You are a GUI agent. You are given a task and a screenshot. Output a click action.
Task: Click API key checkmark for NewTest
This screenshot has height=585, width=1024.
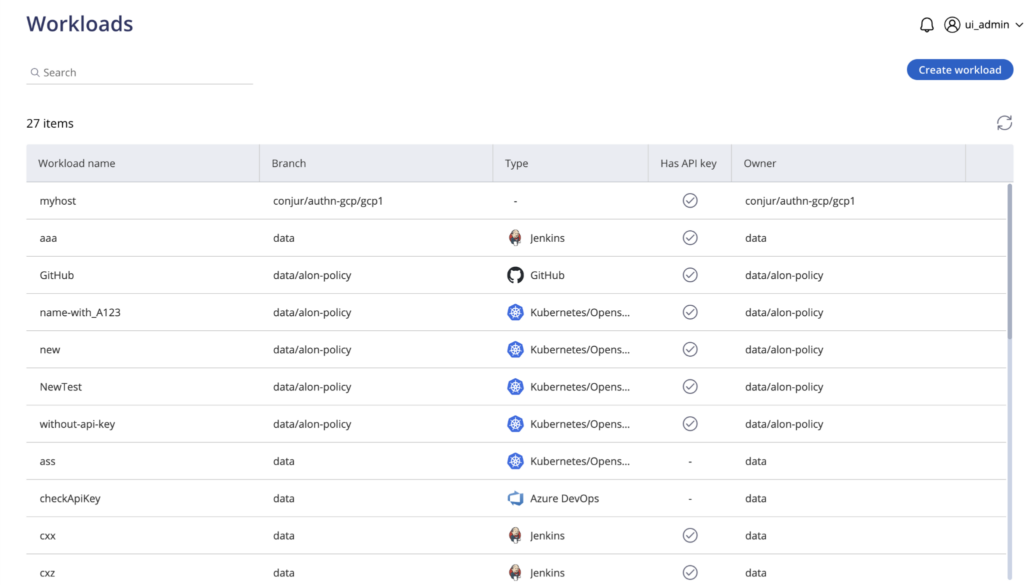(x=690, y=387)
